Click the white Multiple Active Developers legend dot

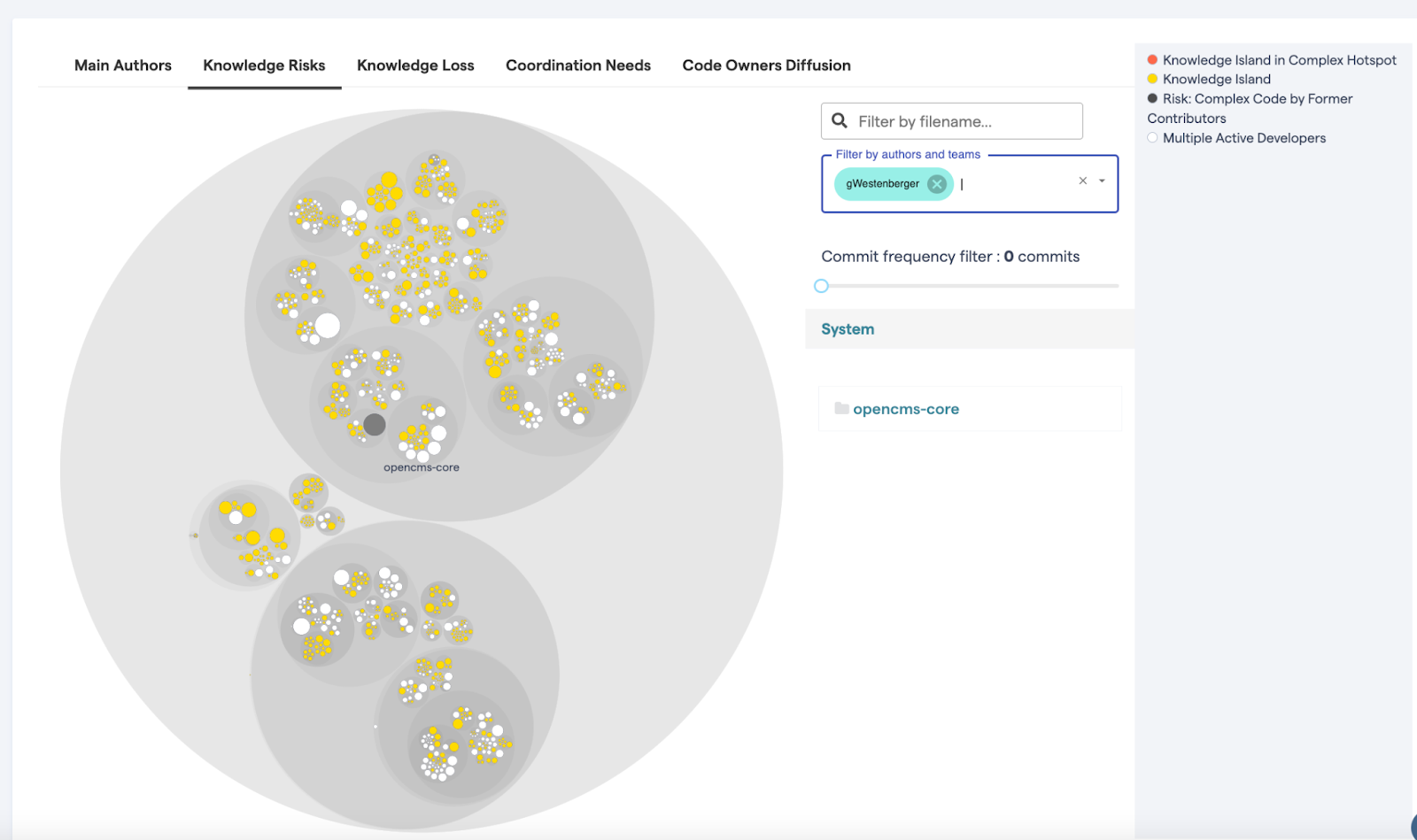tap(1151, 137)
